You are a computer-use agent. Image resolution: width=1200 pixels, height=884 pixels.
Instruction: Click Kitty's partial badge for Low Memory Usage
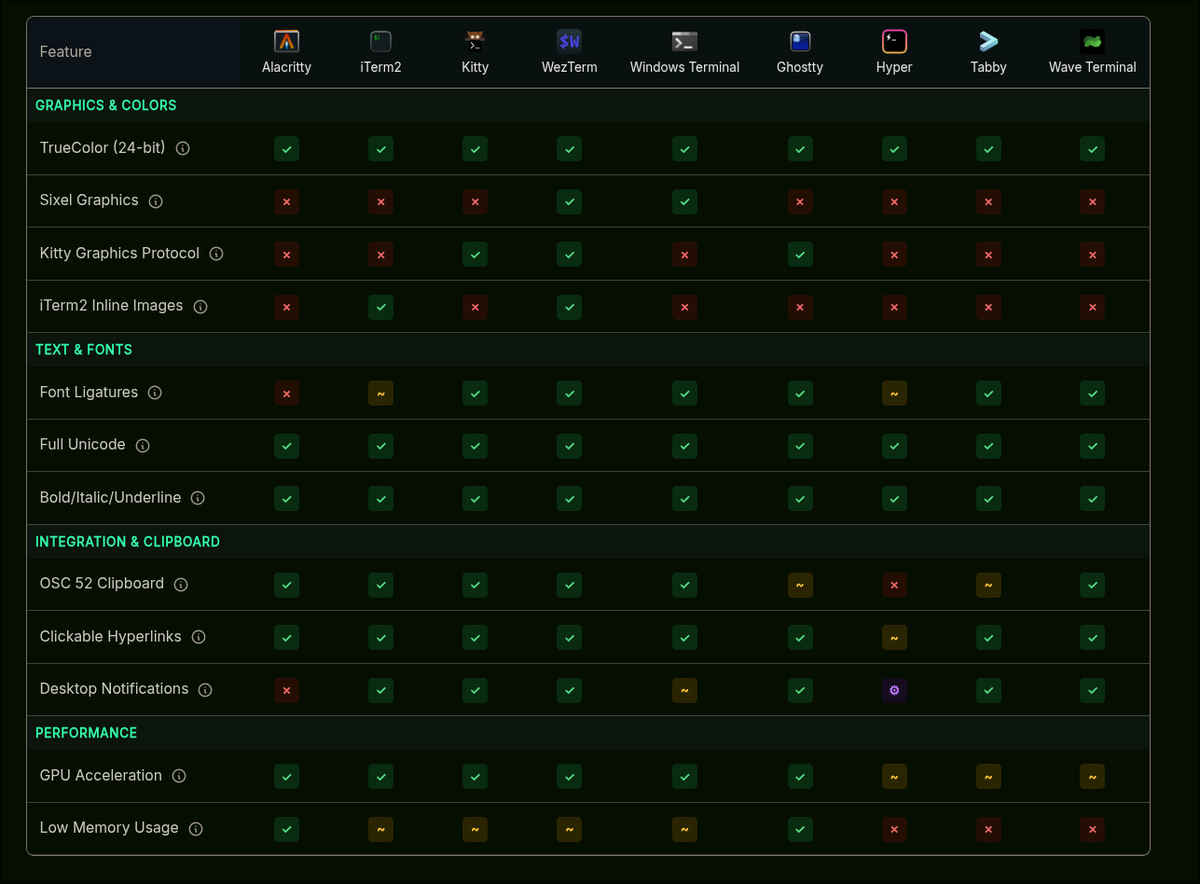475,829
